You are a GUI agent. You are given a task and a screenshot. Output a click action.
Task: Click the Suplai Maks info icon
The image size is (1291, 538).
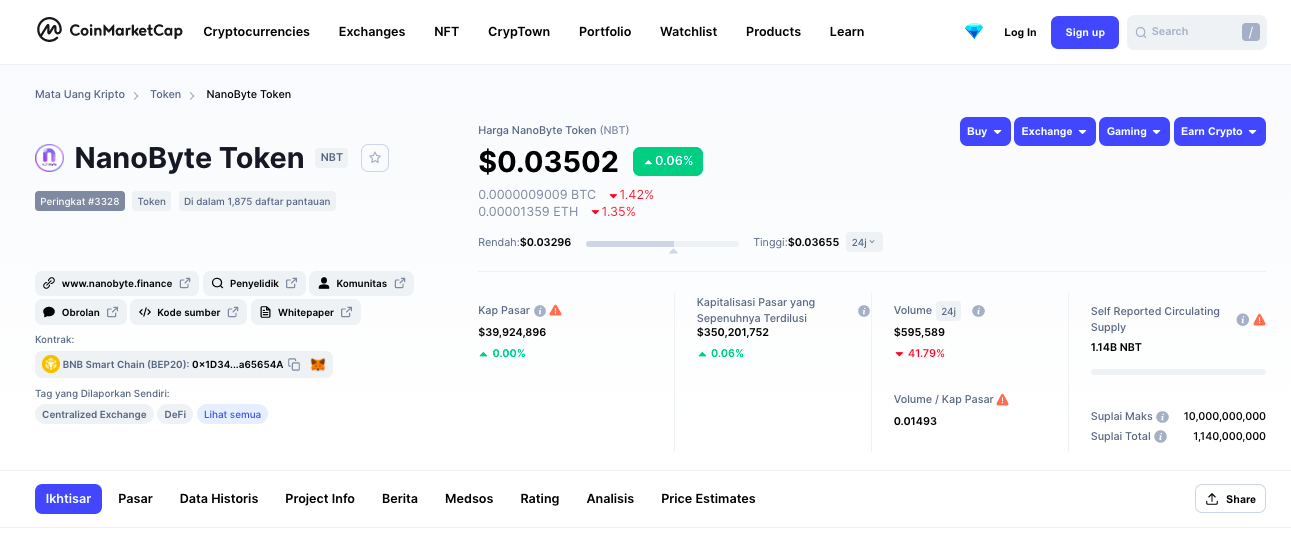[x=1162, y=417]
